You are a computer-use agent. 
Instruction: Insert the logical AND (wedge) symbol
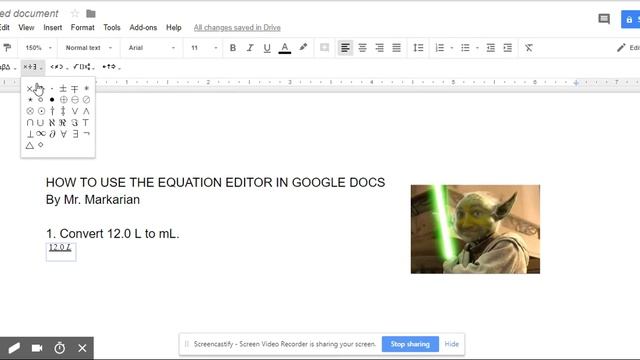click(86, 111)
